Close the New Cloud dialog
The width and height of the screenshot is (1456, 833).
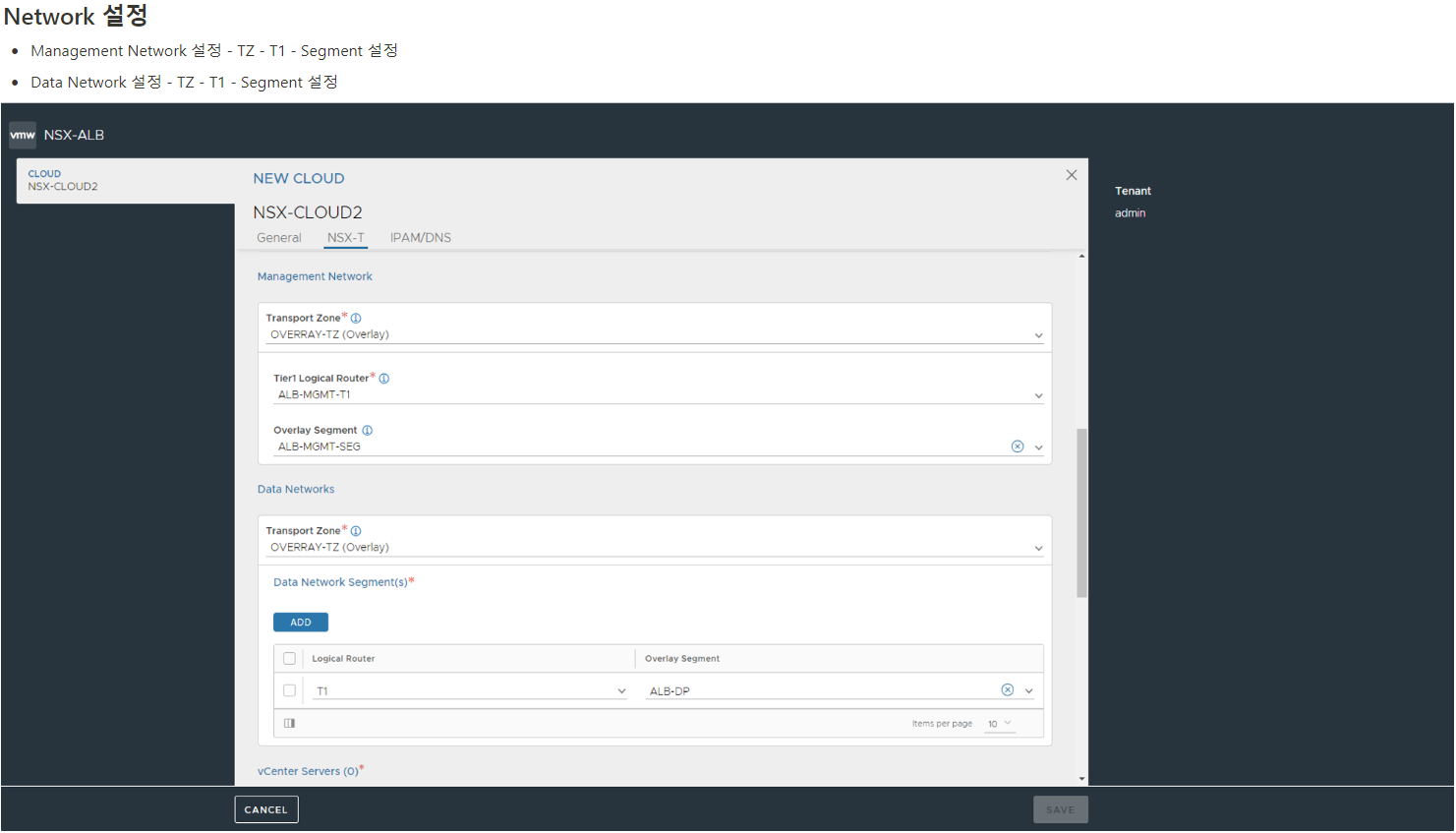click(1072, 175)
